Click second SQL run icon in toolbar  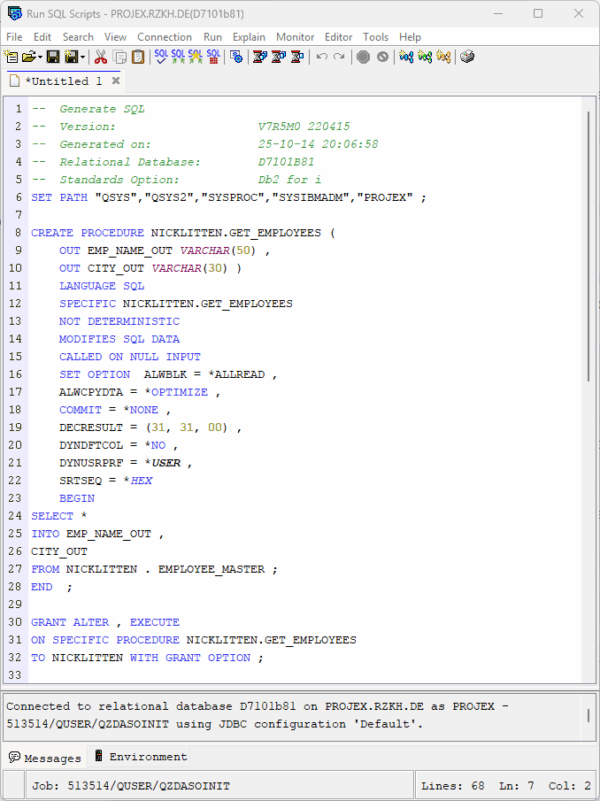(x=178, y=57)
